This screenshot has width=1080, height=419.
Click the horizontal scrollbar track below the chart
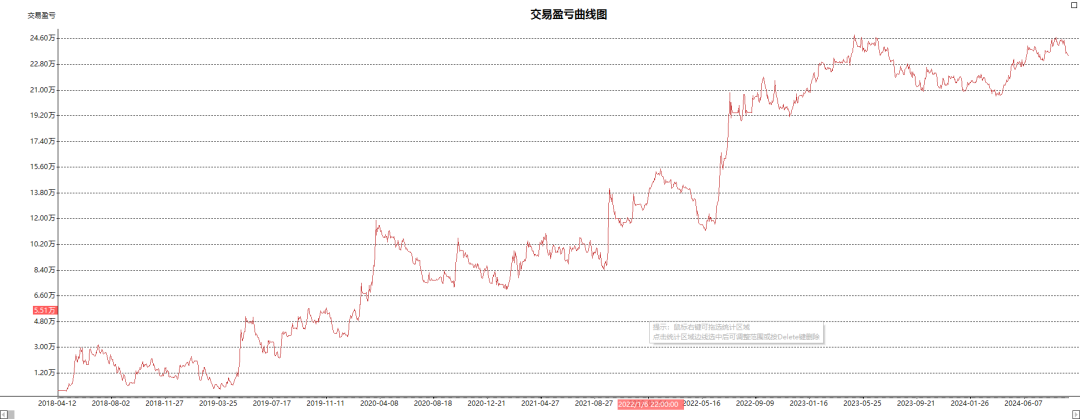coord(540,414)
